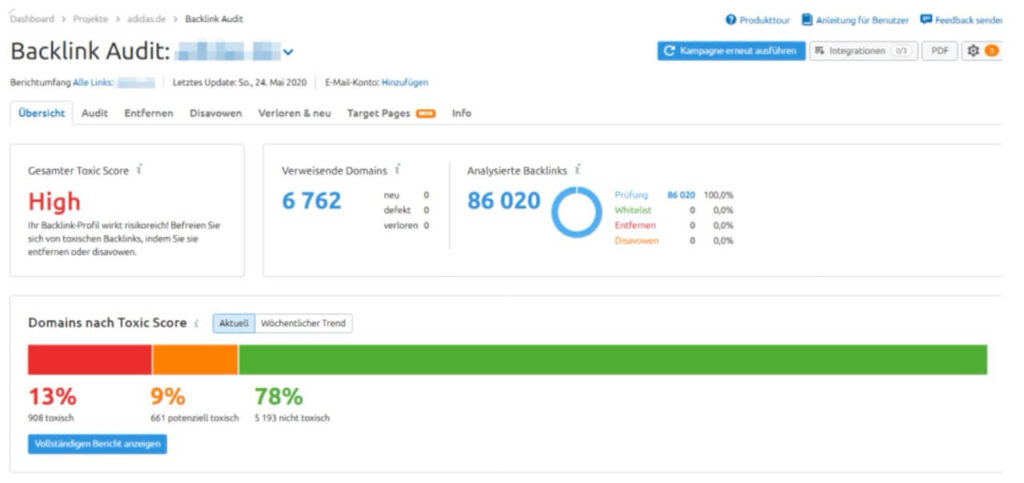Click the 5 193 nicht toxisch label
1024x483 pixels.
pyautogui.click(x=292, y=418)
